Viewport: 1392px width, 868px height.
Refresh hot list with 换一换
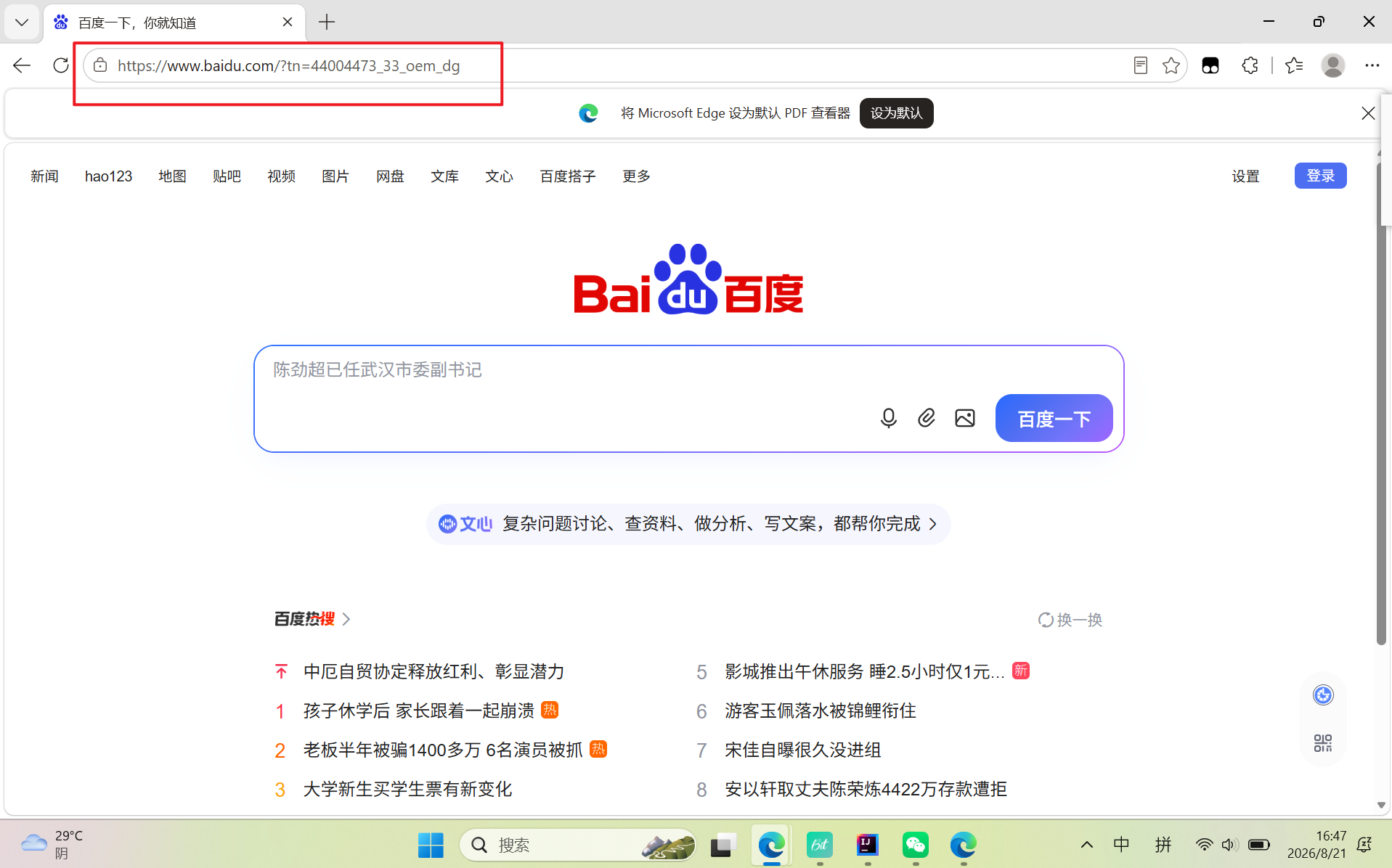1070,620
